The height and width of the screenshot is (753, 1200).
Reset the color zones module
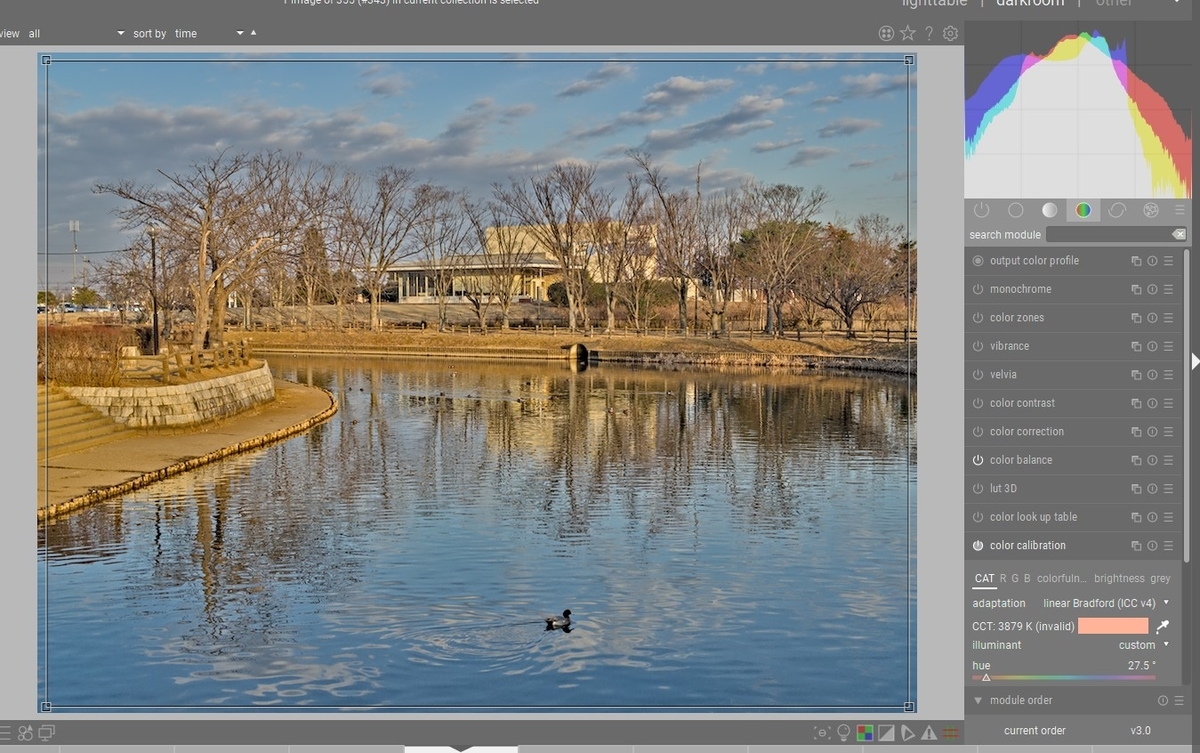pyautogui.click(x=1152, y=318)
